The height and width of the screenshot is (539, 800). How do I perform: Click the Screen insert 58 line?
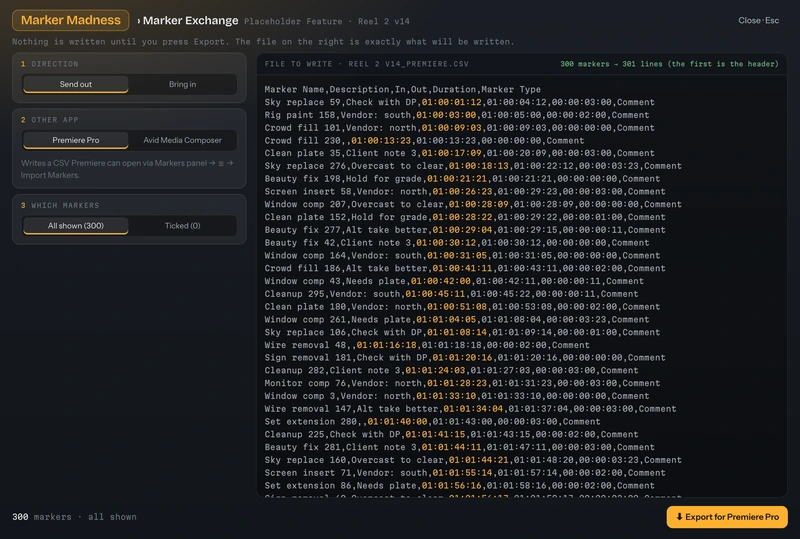465,191
